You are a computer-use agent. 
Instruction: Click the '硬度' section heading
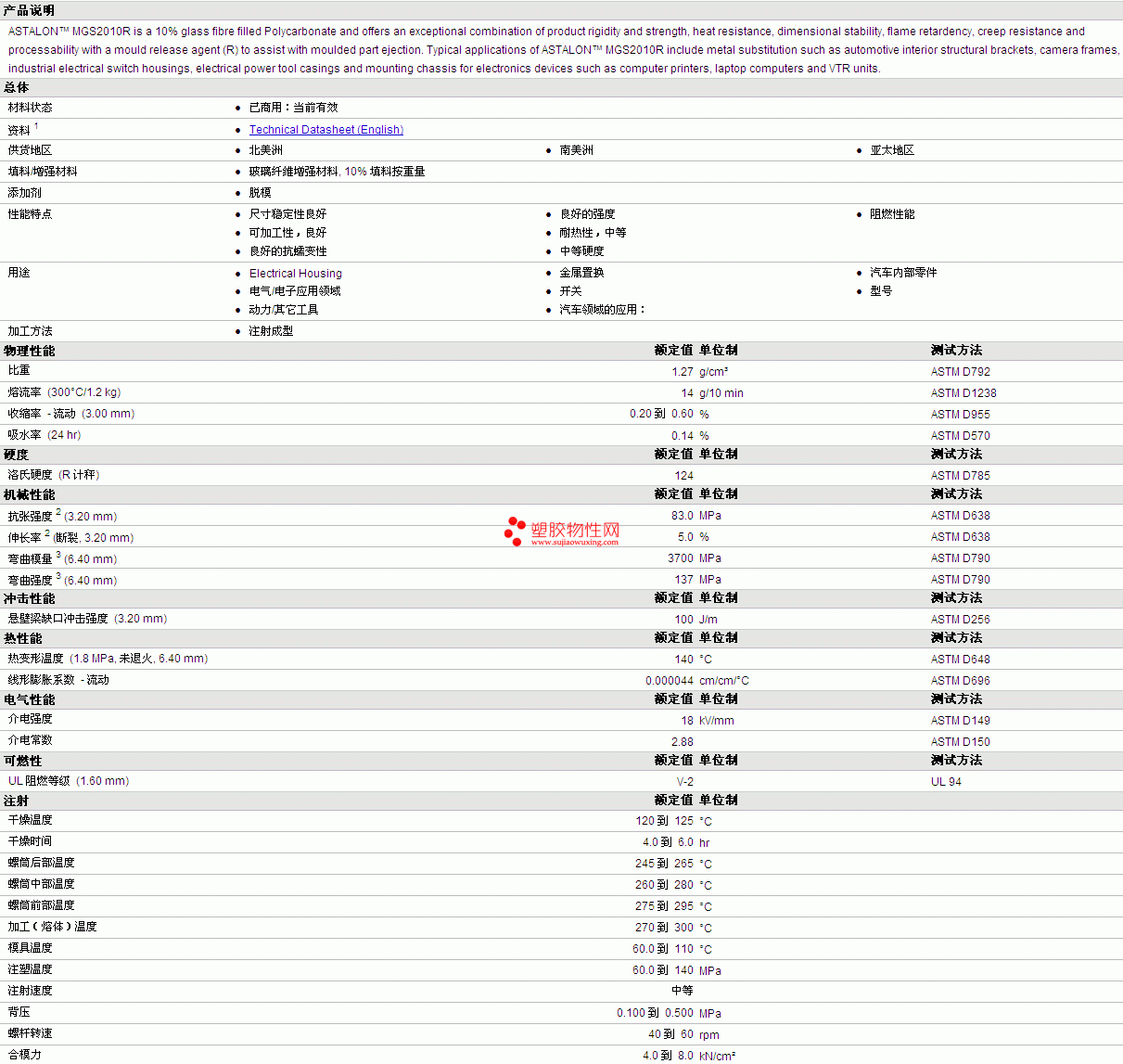pos(17,455)
